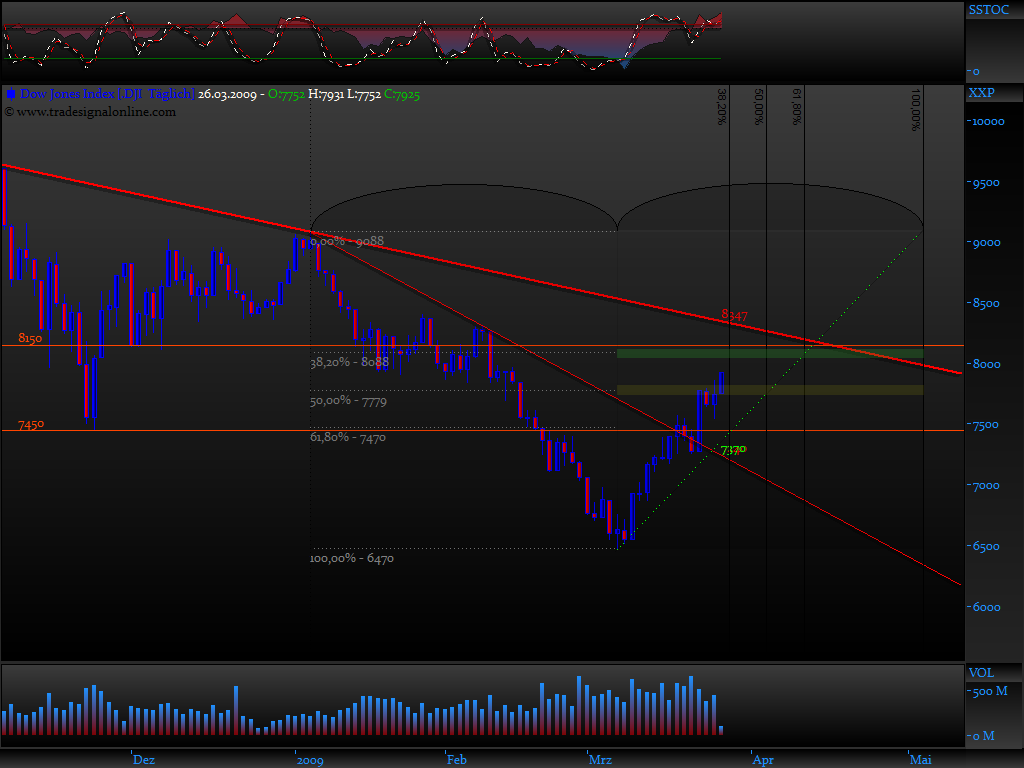Click the 9500 price axis label
Image resolution: width=1024 pixels, height=768 pixels.
point(986,183)
